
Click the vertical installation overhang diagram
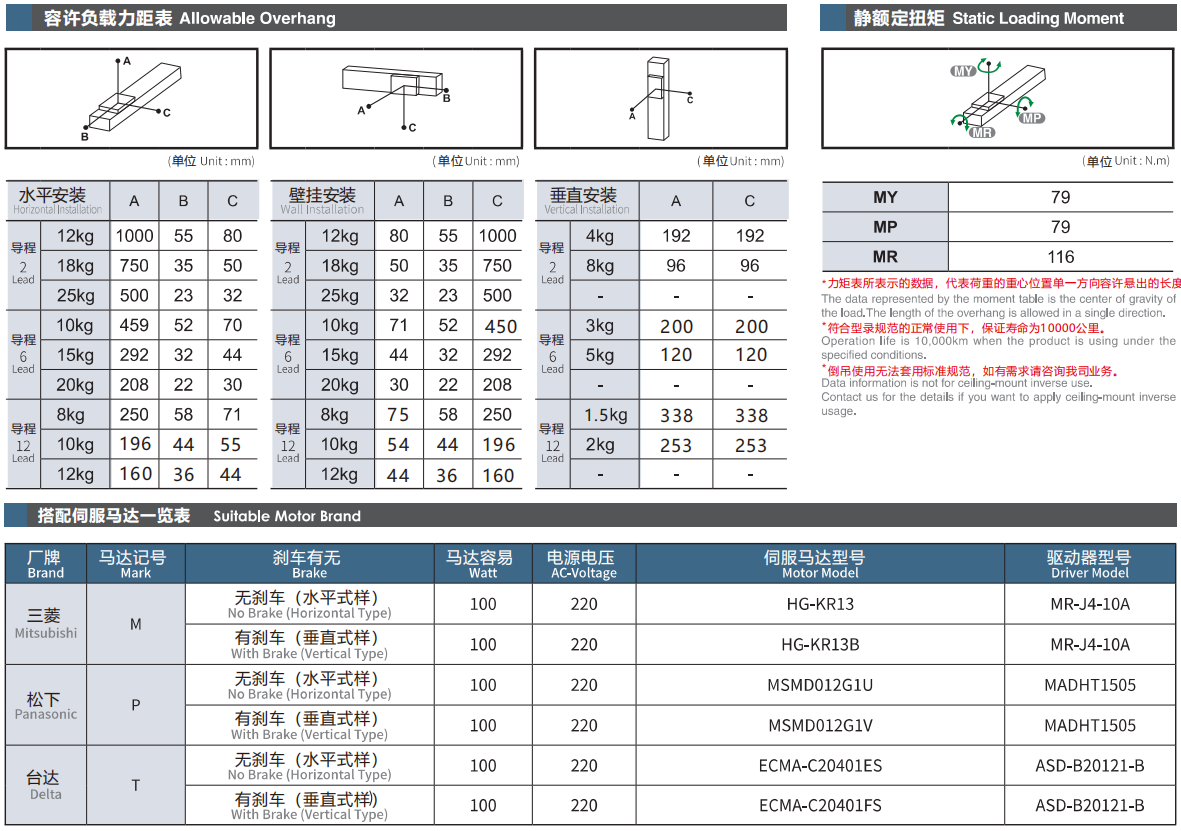coord(660,98)
